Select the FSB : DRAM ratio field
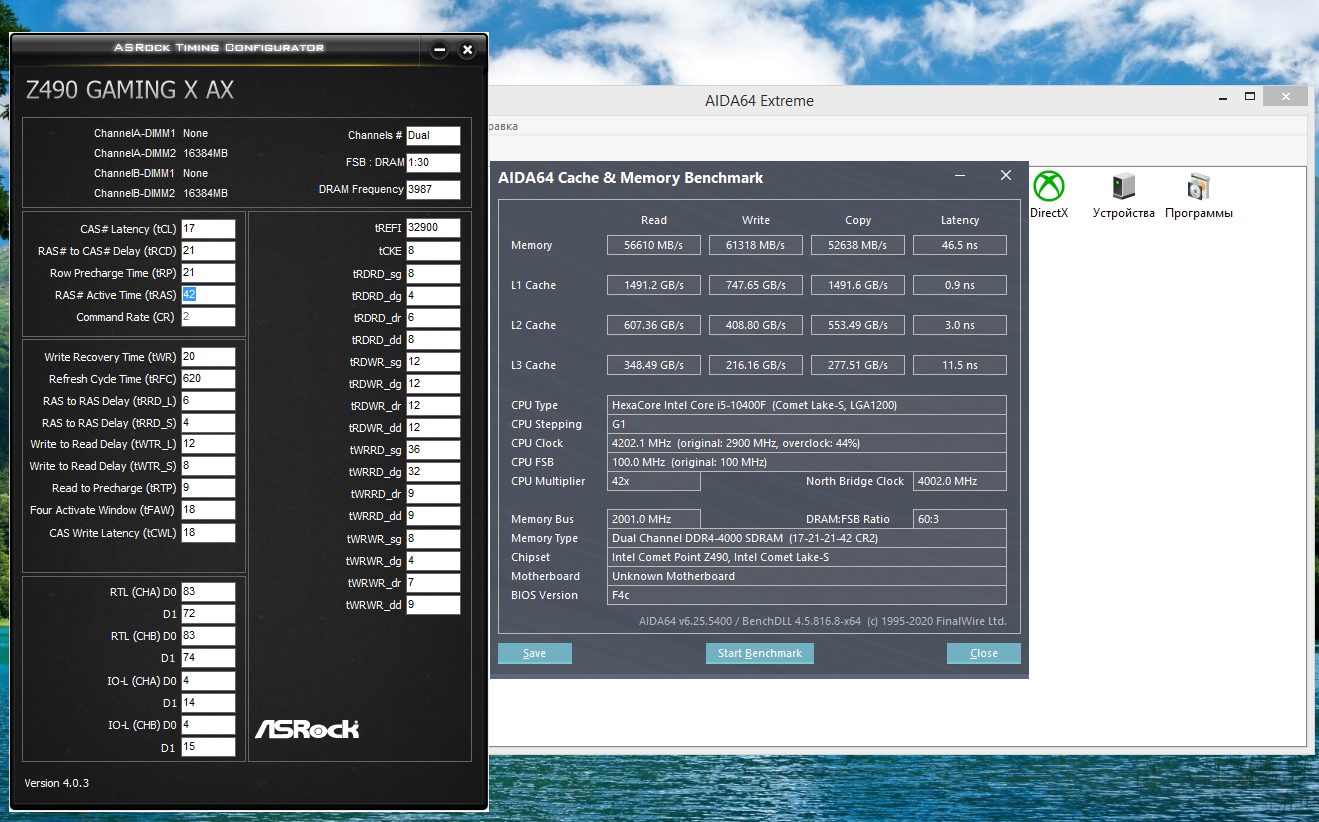The image size is (1319, 822). (x=433, y=163)
